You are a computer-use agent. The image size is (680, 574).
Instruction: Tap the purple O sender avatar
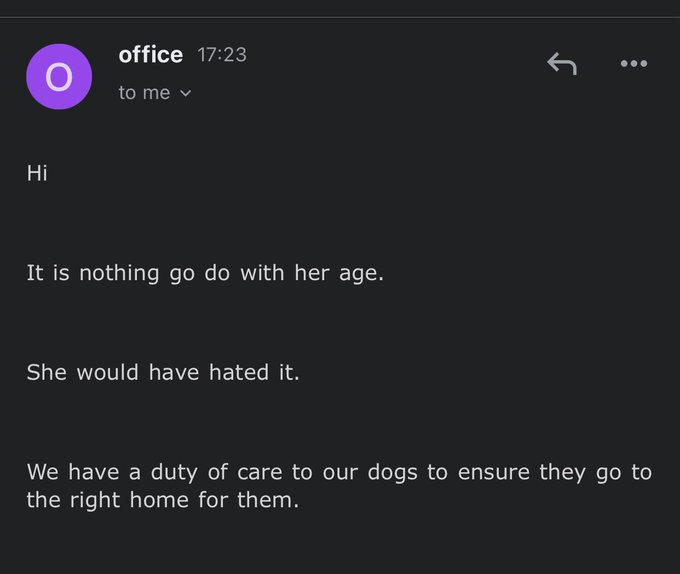tap(59, 77)
